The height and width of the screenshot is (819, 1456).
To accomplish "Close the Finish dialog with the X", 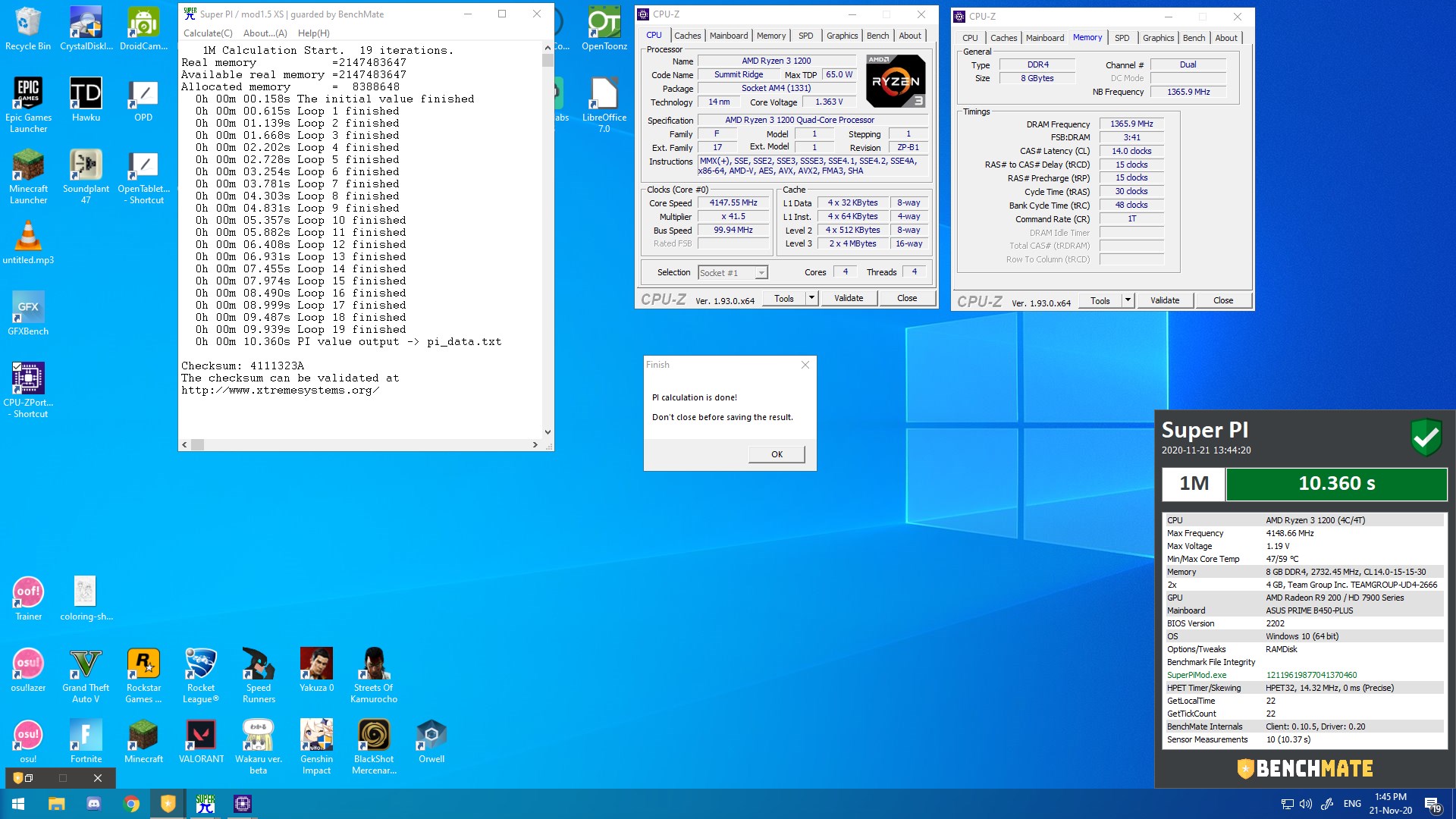I will [x=805, y=365].
